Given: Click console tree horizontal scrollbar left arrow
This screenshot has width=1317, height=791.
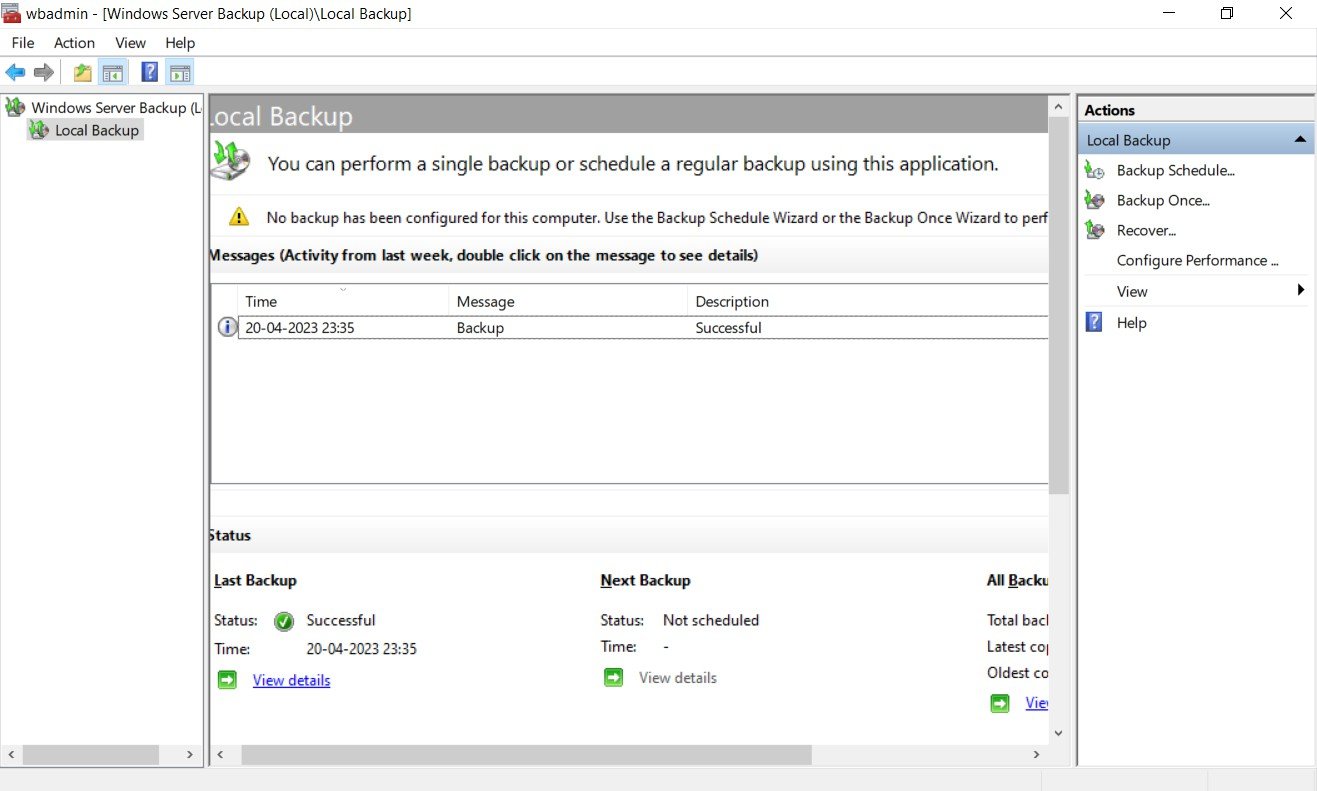Looking at the screenshot, I should click(11, 755).
